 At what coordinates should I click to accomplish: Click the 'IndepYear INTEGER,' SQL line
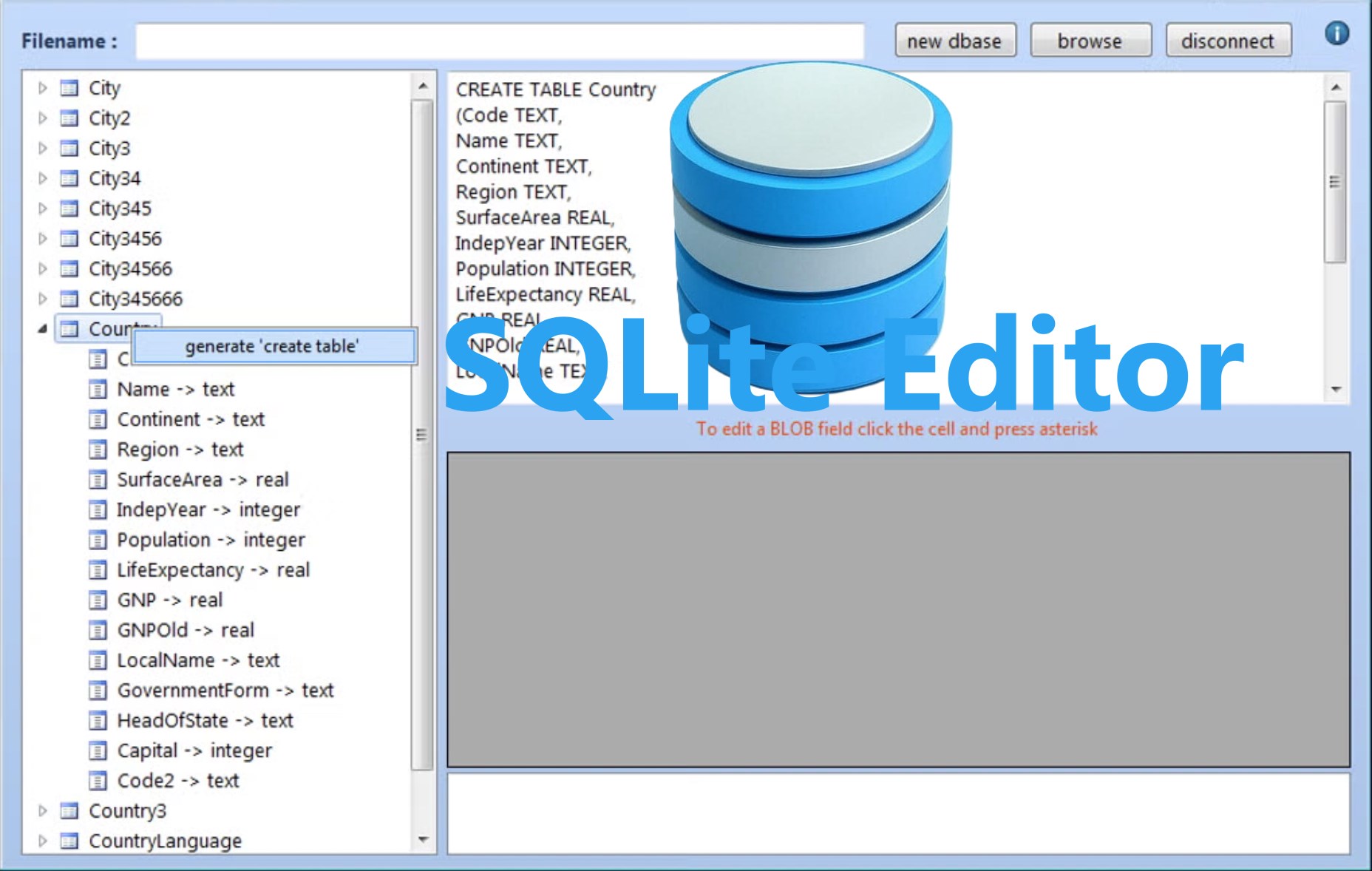[x=543, y=243]
